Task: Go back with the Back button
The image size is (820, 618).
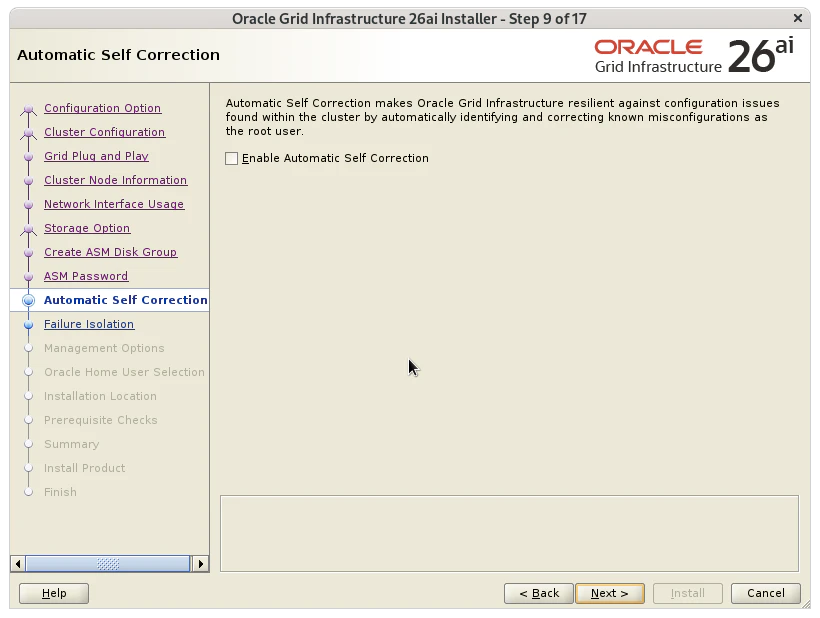Action: tap(539, 593)
